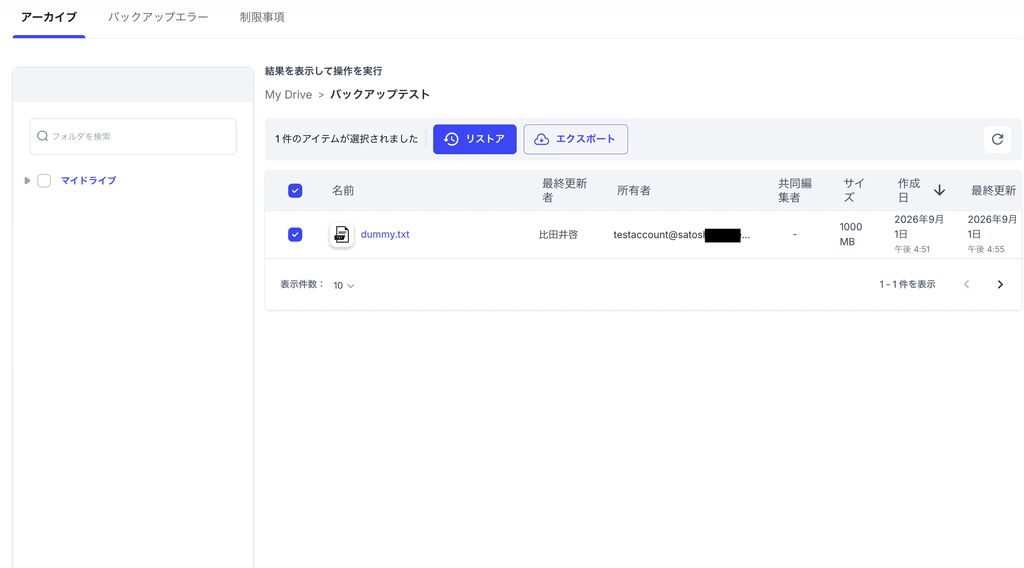Screen dimensions: 1024x568
Task: Open the バックアップエラー tab
Action: [158, 18]
